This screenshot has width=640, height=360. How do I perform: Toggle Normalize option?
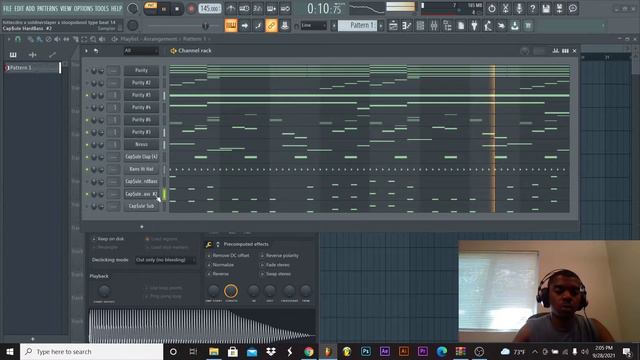pyautogui.click(x=220, y=265)
